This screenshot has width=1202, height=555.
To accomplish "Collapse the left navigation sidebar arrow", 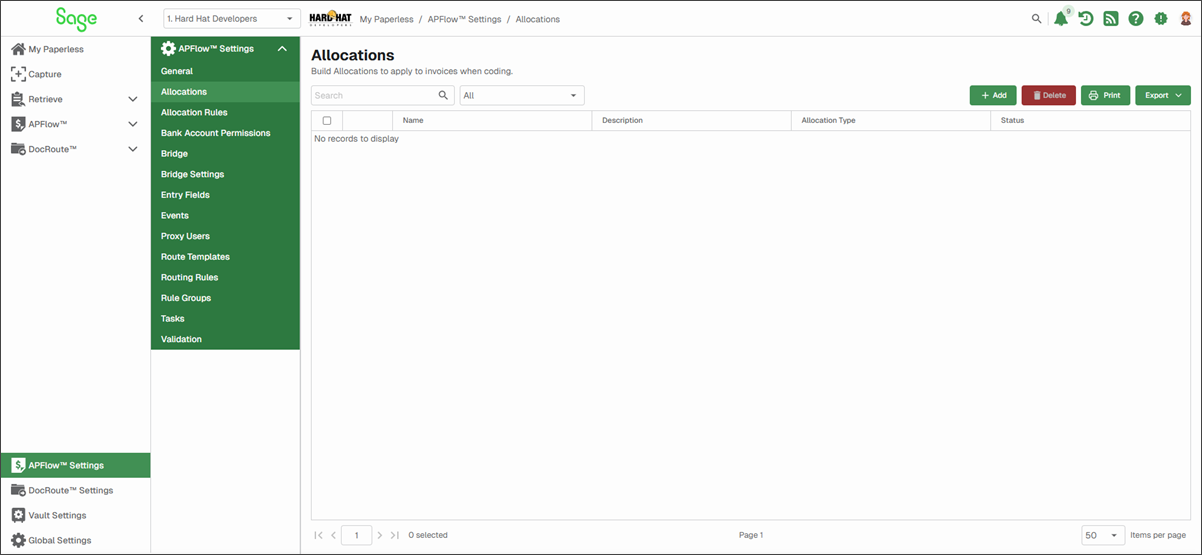I will coord(141,19).
